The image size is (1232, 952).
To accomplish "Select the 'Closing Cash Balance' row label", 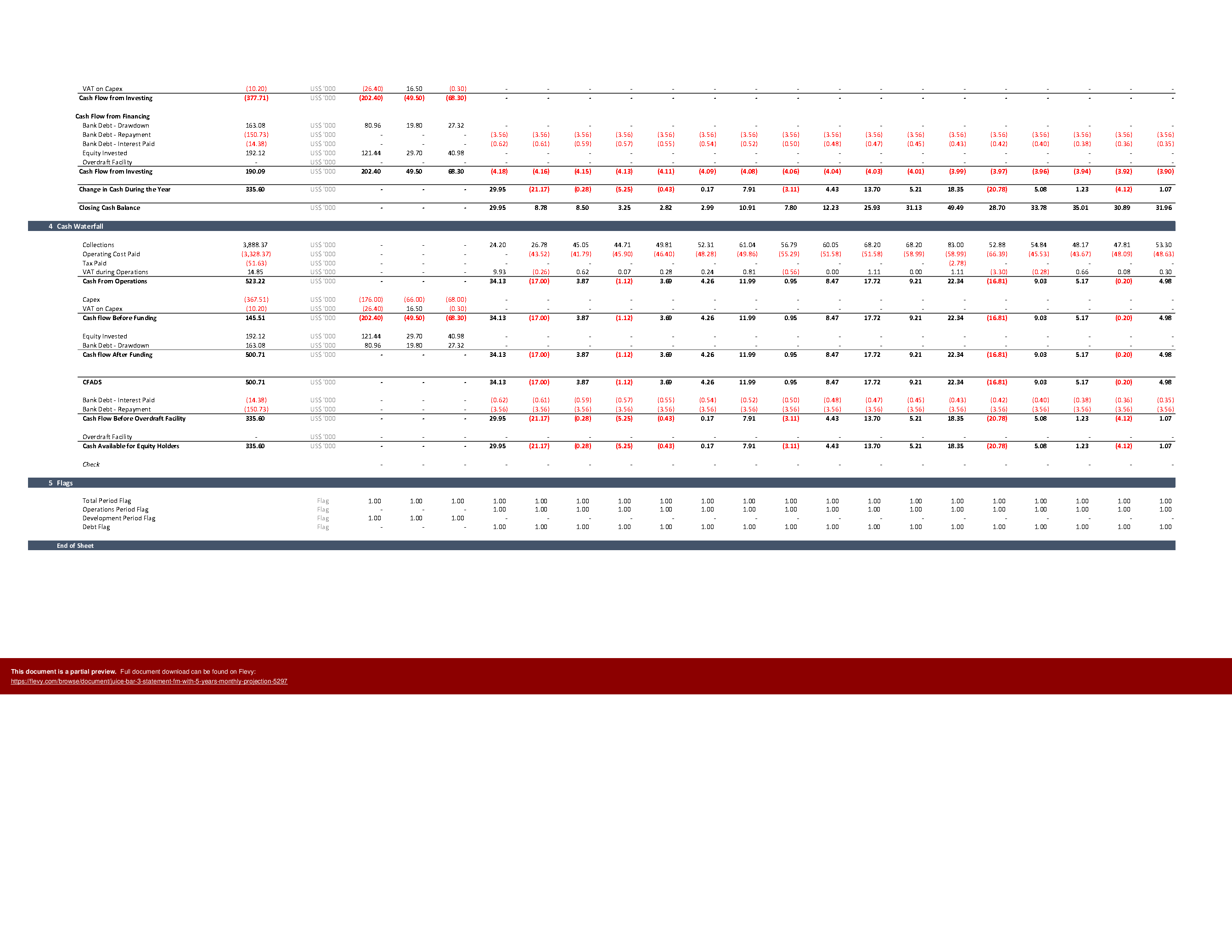I will pyautogui.click(x=109, y=208).
